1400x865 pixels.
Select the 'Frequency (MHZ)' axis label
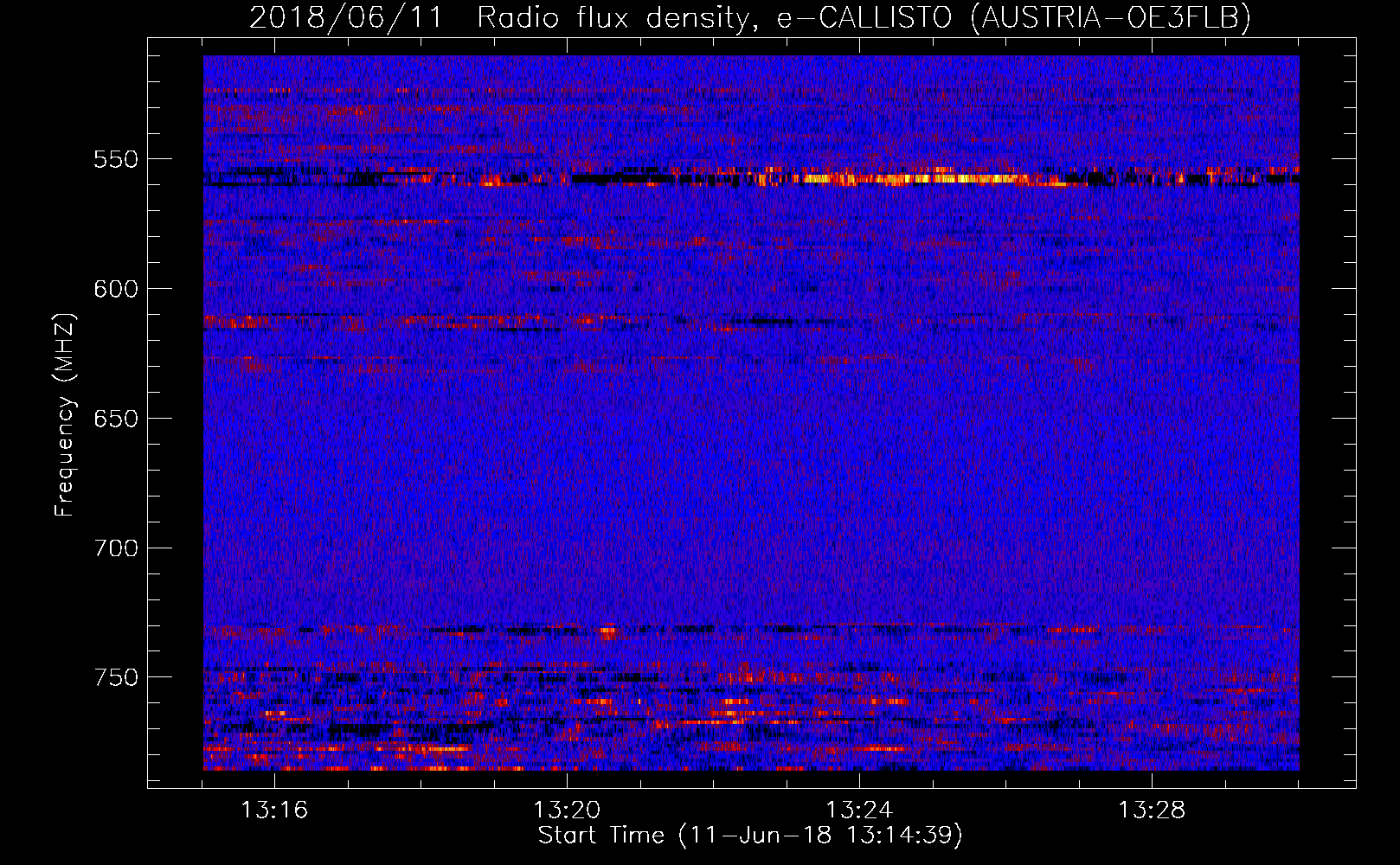(65, 415)
